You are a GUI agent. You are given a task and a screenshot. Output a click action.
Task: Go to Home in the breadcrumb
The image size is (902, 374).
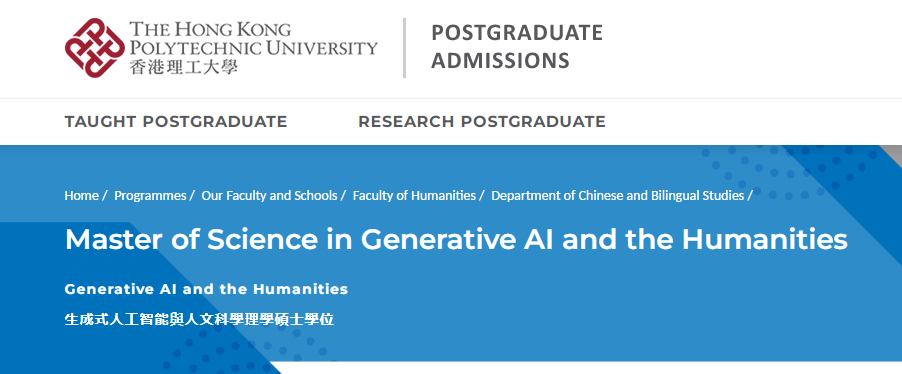pyautogui.click(x=81, y=196)
